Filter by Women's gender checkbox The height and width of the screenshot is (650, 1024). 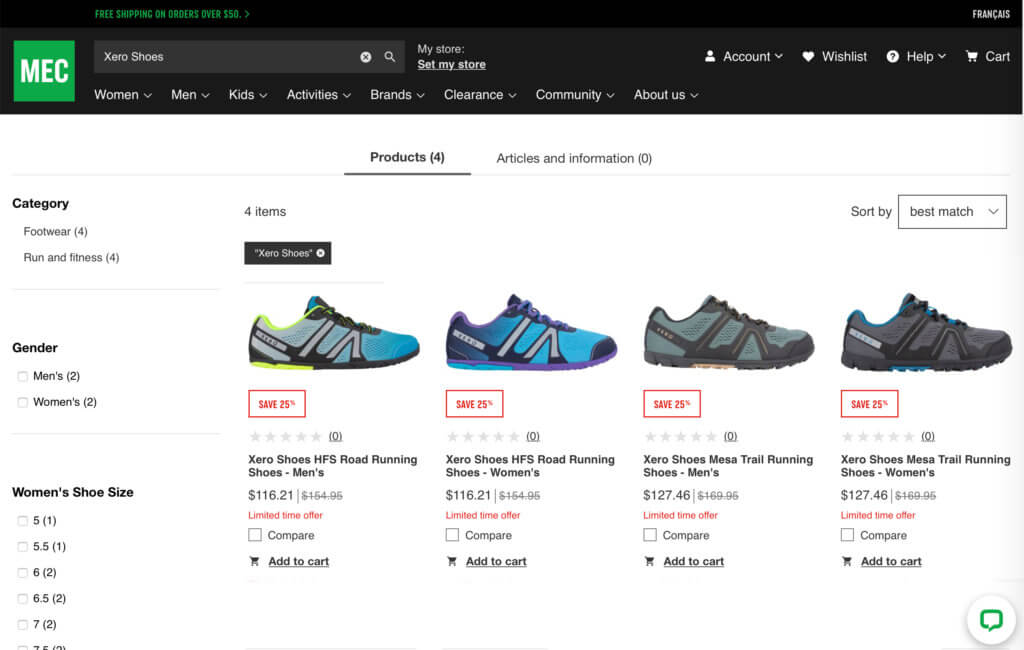23,402
